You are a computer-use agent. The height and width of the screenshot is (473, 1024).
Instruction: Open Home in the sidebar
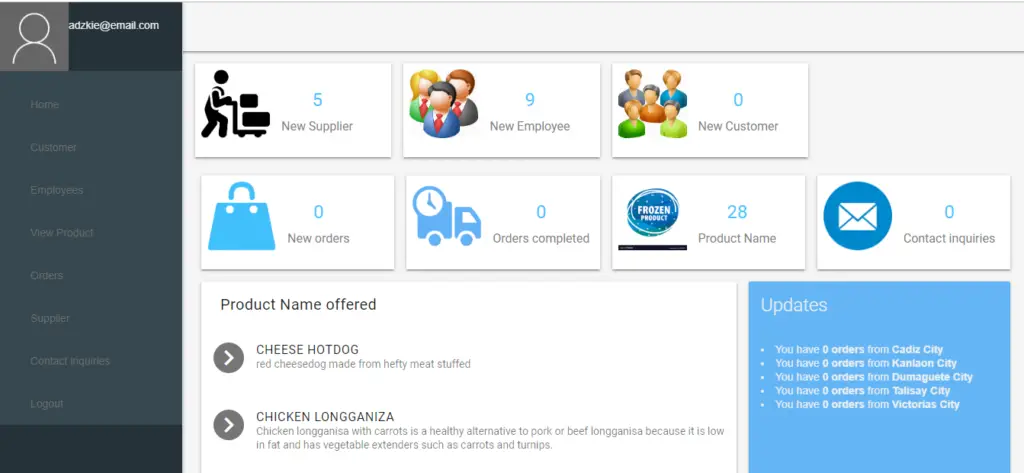[x=45, y=105]
